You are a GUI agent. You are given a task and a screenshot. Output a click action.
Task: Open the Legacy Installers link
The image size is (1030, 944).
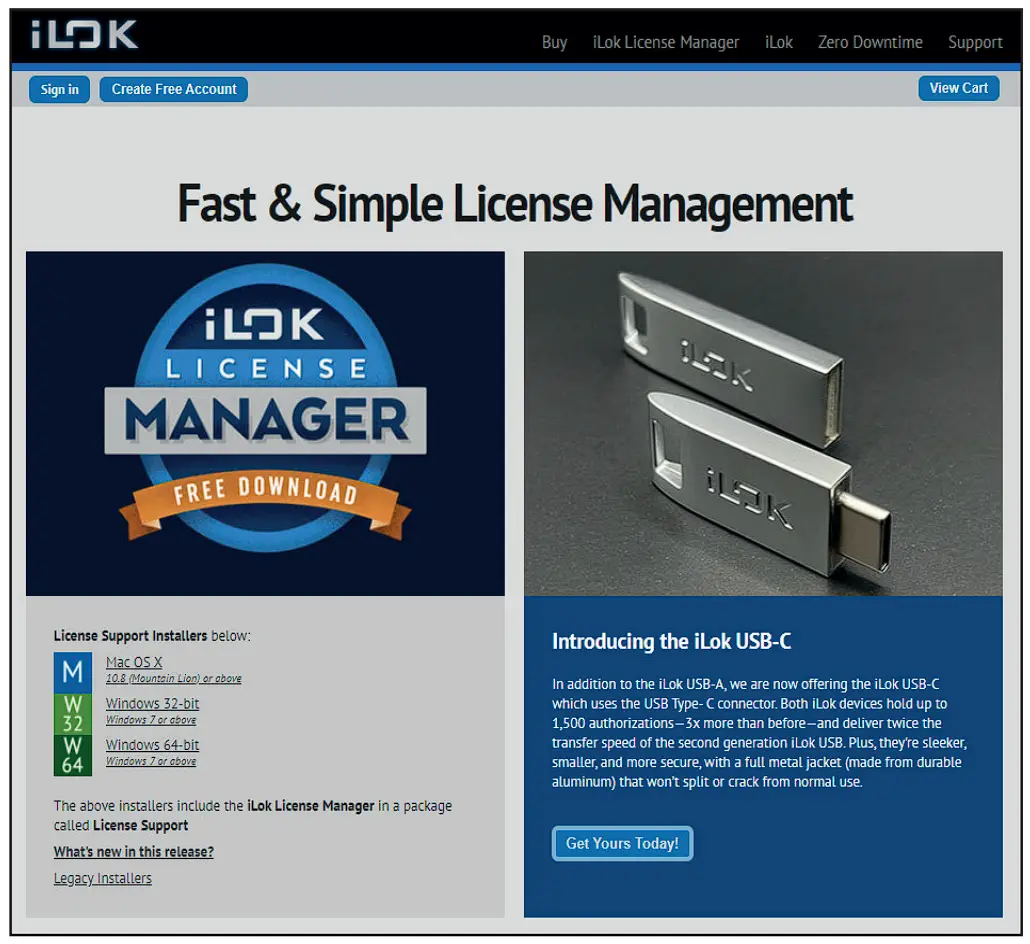(x=102, y=878)
